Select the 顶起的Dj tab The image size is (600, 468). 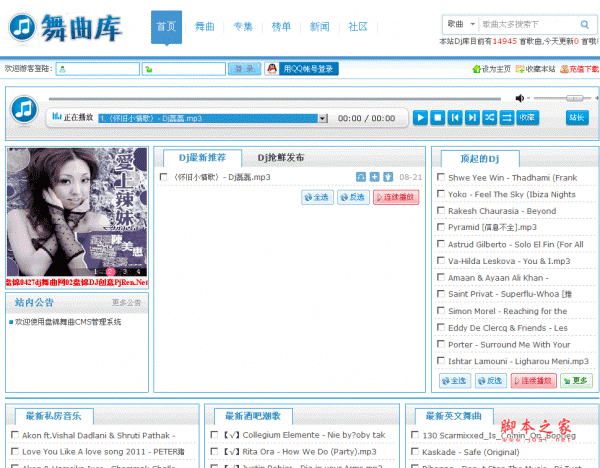click(480, 158)
